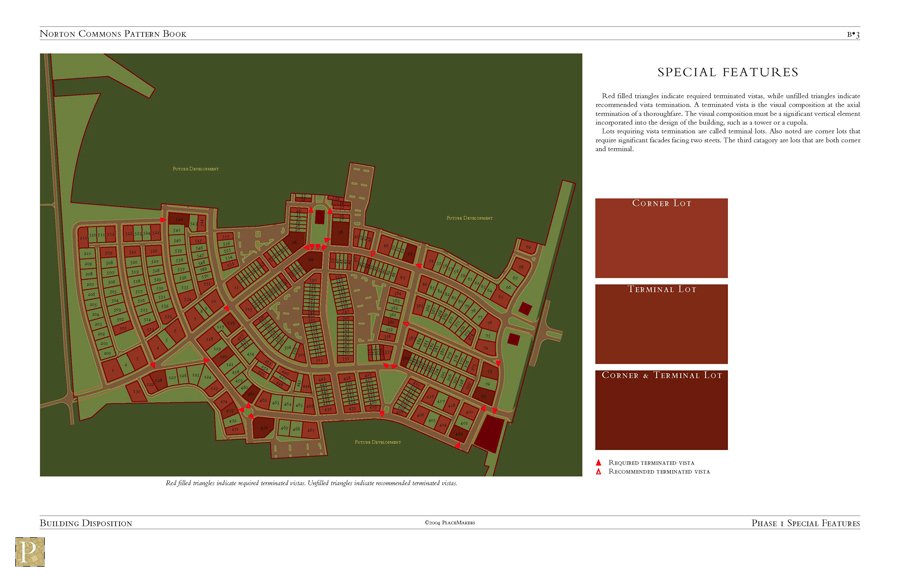900x582 pixels.
Task: Click the '©2004 PlaceMakers' copyright text
Action: tap(449, 523)
